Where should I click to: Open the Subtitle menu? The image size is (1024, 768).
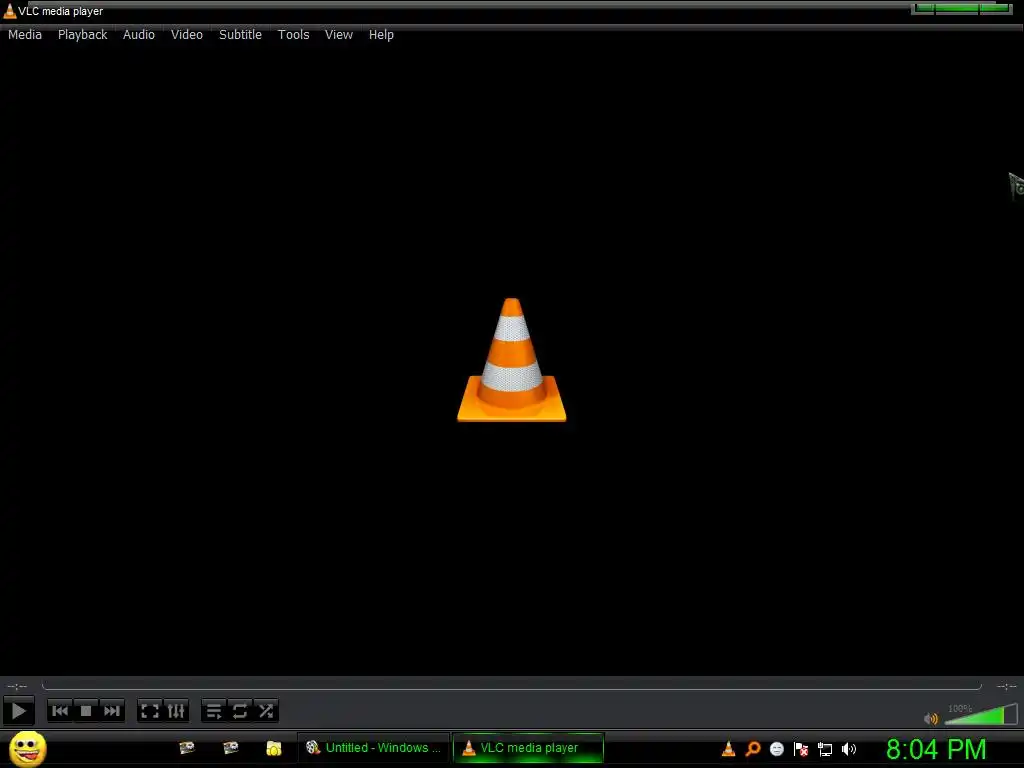tap(240, 35)
